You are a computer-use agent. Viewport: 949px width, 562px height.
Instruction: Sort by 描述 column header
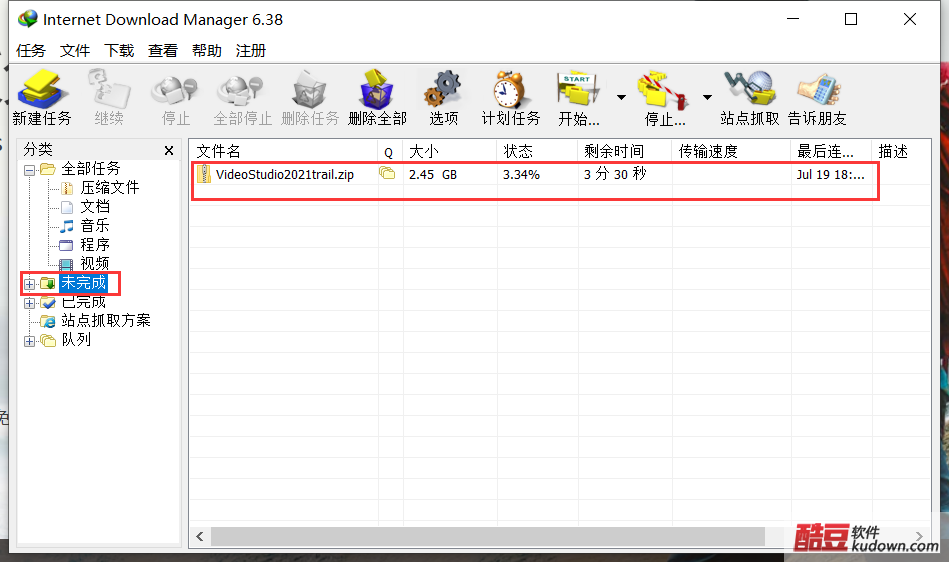[902, 151]
